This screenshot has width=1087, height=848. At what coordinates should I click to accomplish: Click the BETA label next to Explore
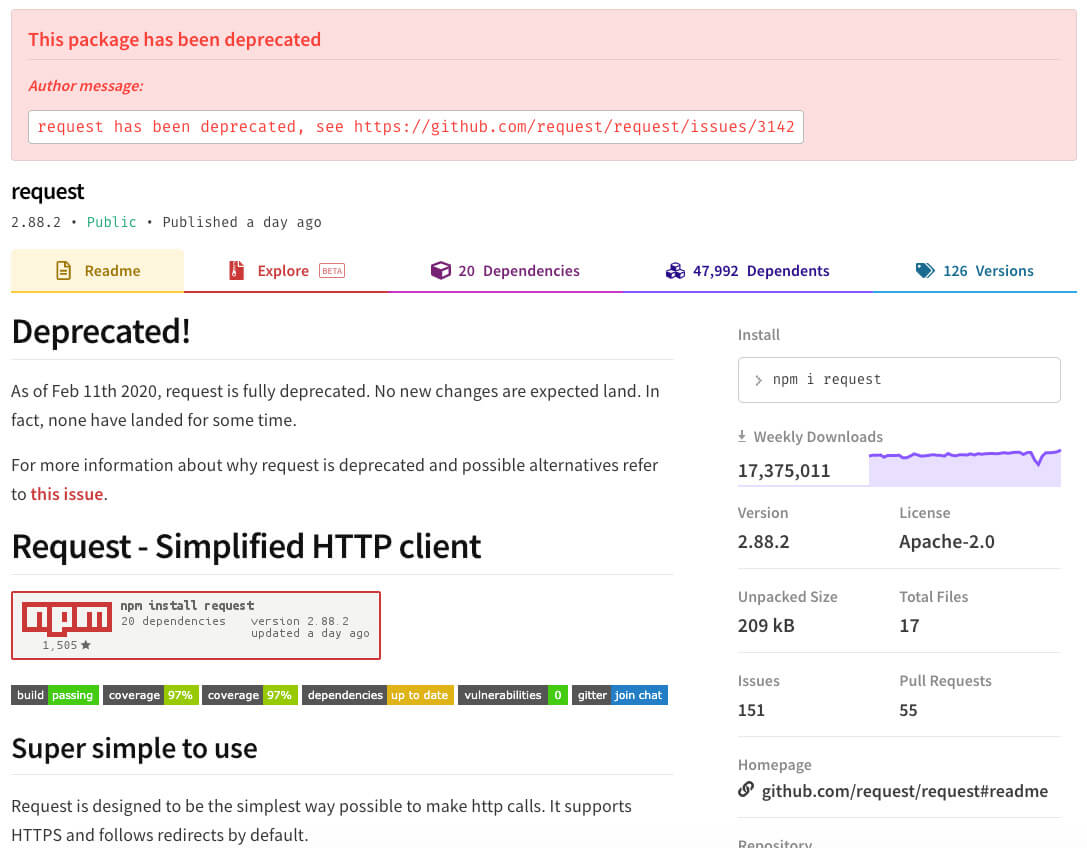pos(332,270)
